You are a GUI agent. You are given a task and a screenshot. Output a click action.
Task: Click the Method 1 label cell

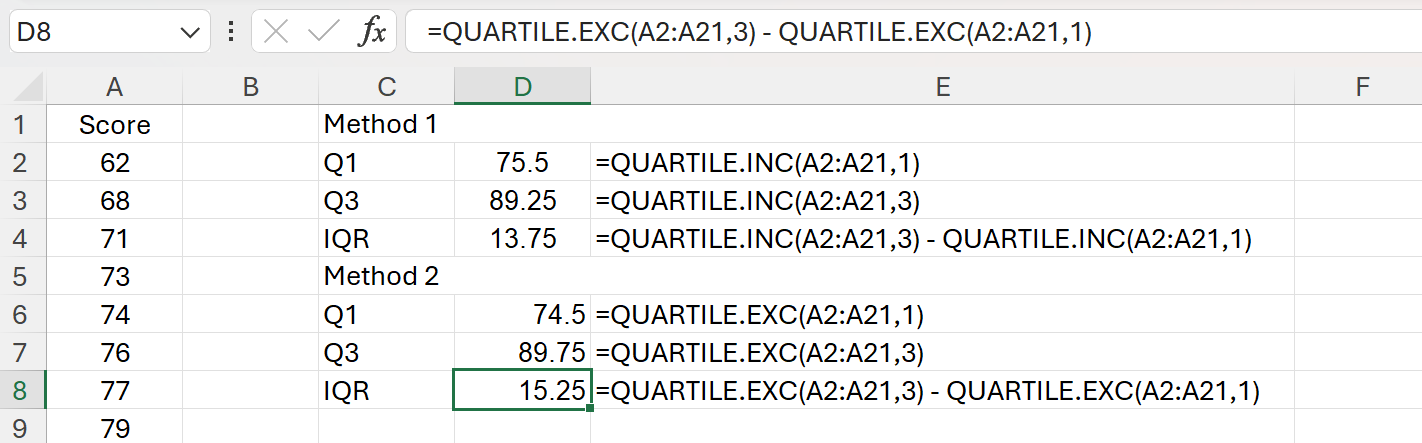coord(385,125)
